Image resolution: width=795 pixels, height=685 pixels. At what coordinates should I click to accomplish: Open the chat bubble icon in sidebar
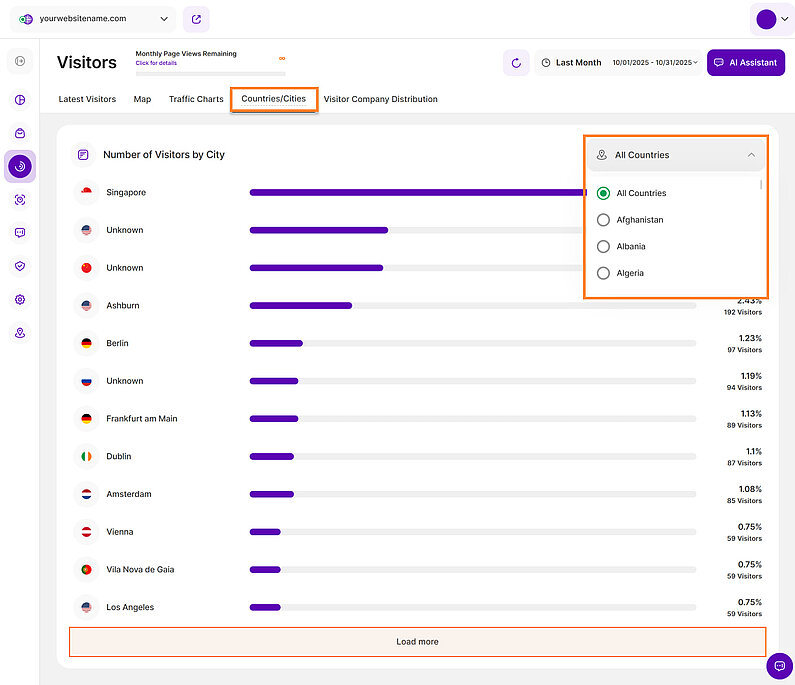click(20, 233)
